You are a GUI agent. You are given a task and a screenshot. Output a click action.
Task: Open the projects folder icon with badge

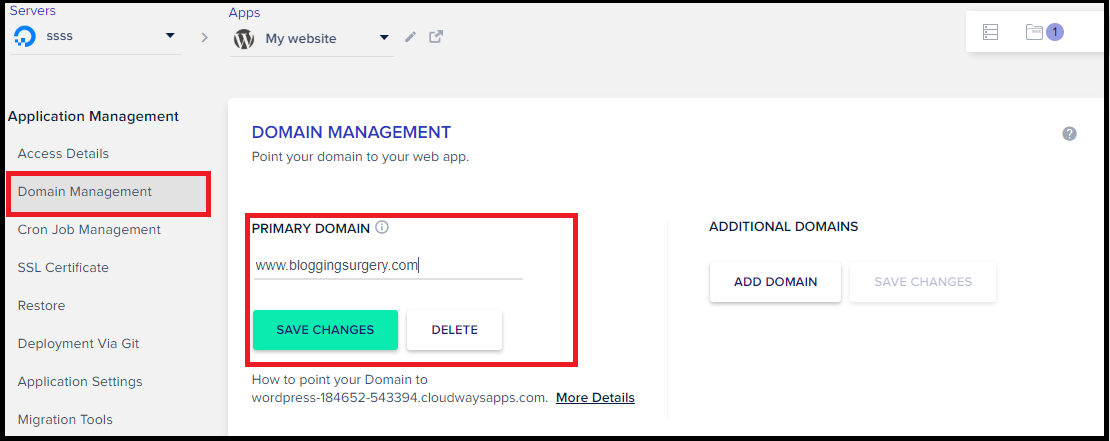tap(1035, 32)
